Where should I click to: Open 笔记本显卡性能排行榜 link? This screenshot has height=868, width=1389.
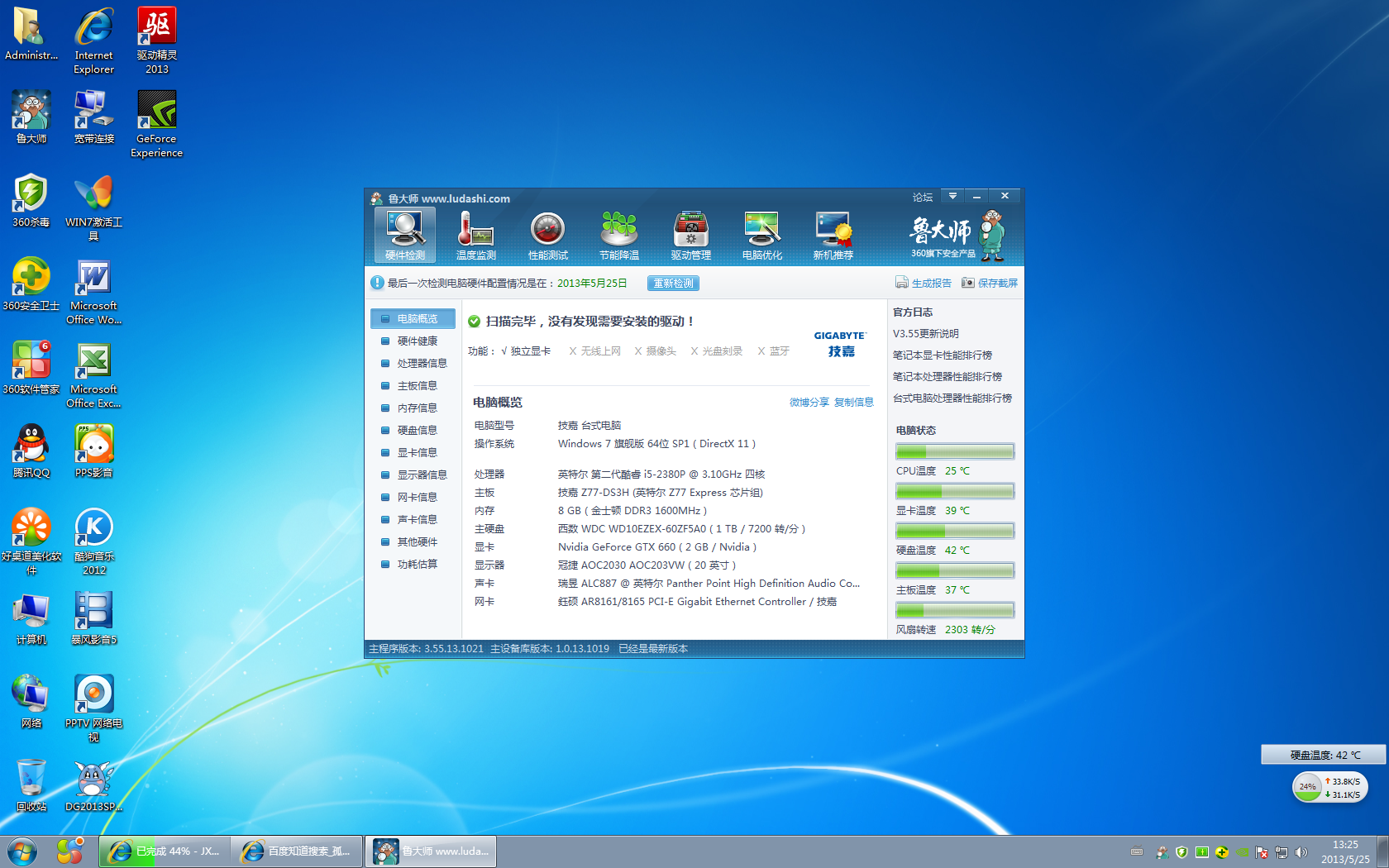(x=942, y=355)
